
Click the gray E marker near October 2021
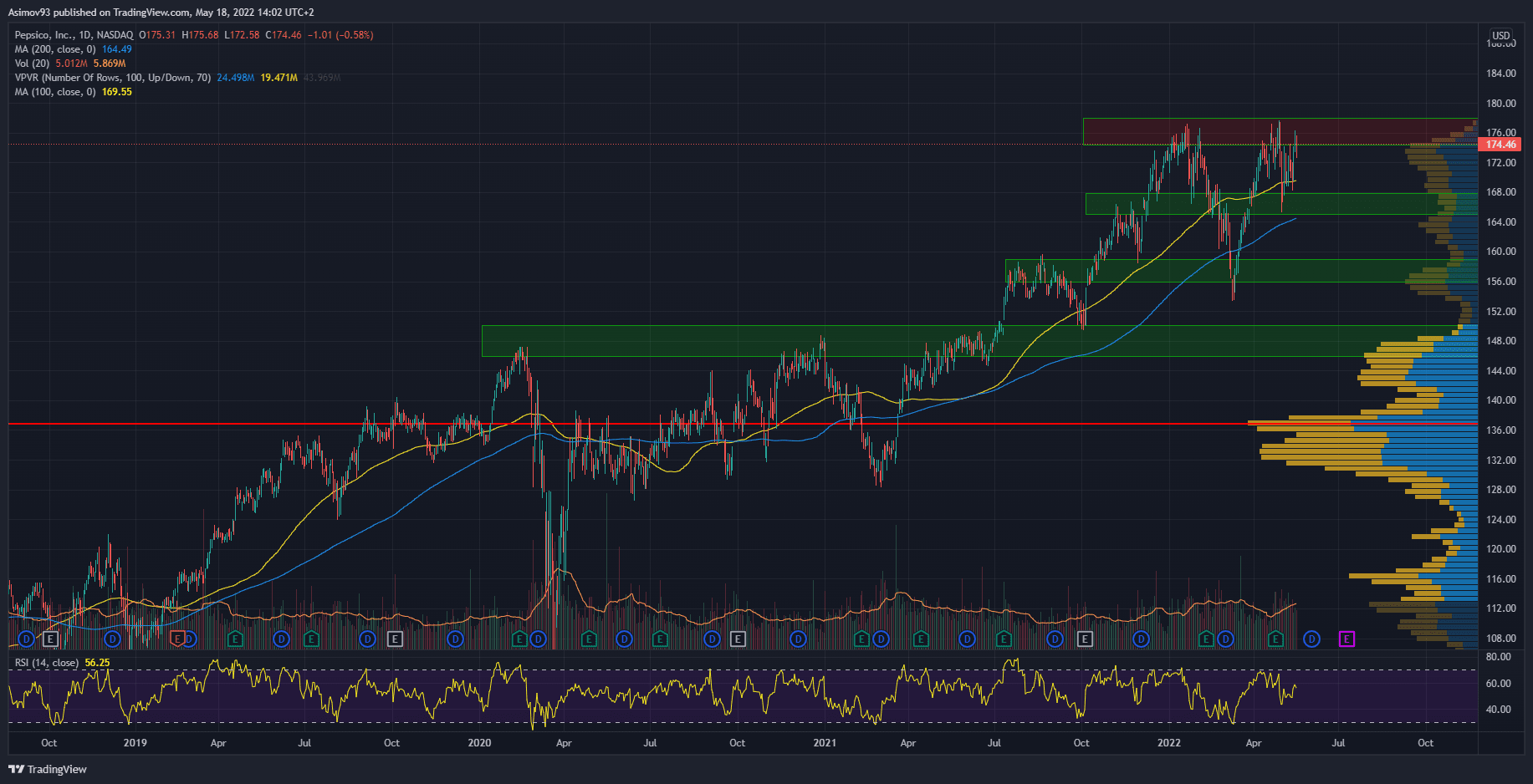click(1085, 639)
